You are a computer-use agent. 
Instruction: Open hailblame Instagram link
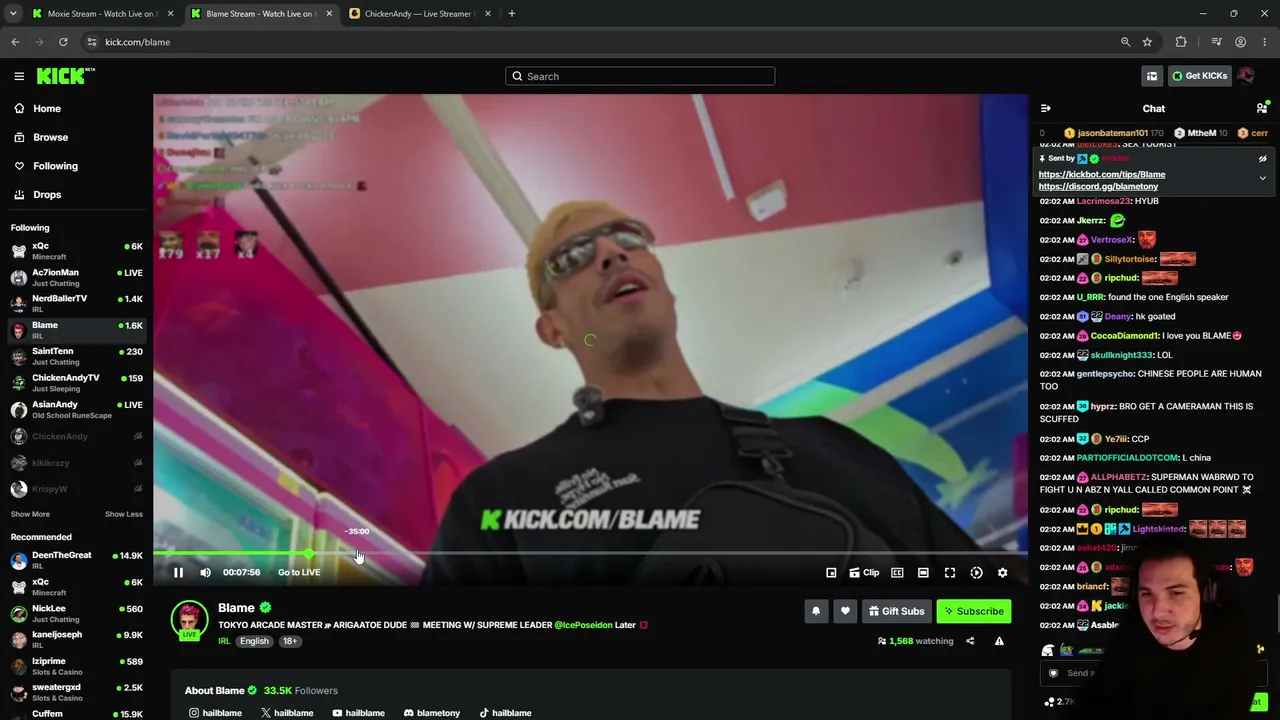215,713
